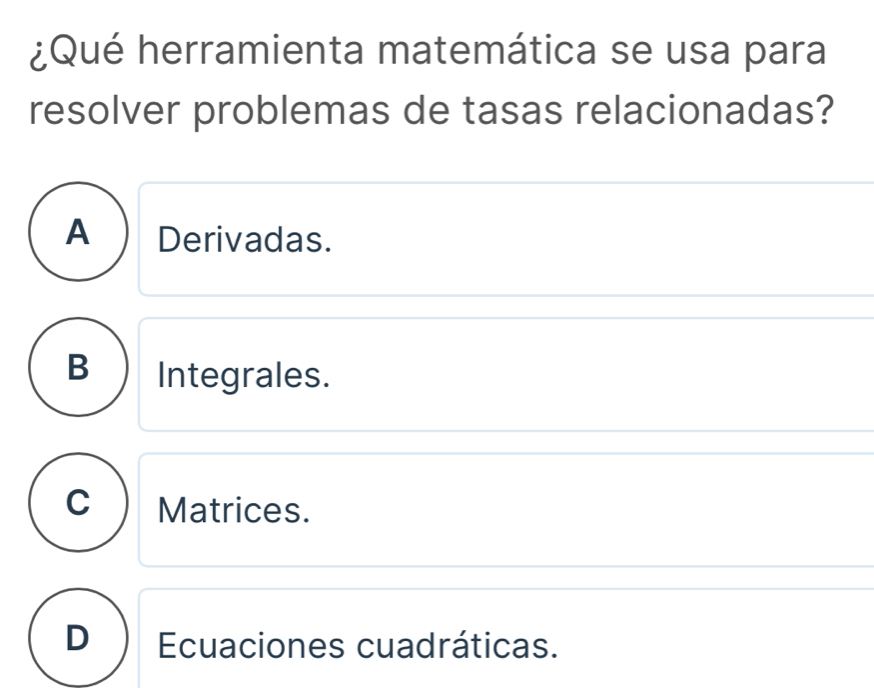The height and width of the screenshot is (688, 874).
Task: Select the circle labeled A
Action: coord(76,238)
